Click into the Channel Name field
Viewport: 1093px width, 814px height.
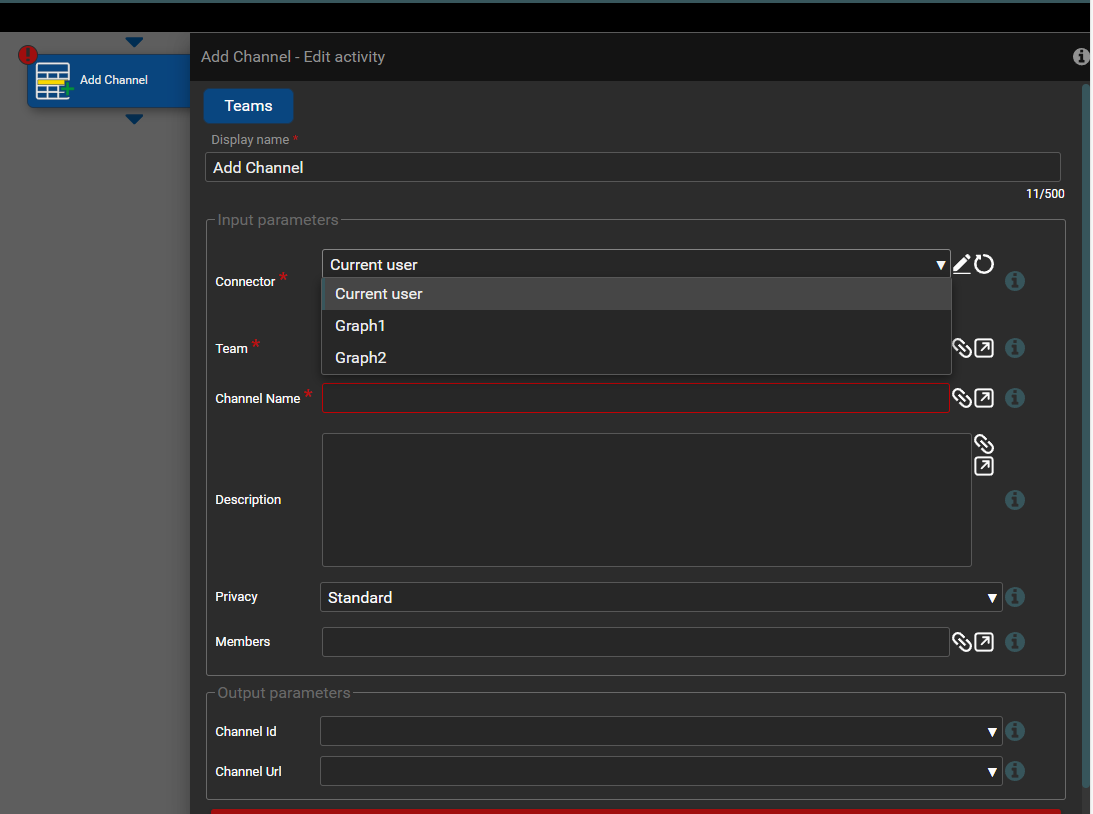635,398
